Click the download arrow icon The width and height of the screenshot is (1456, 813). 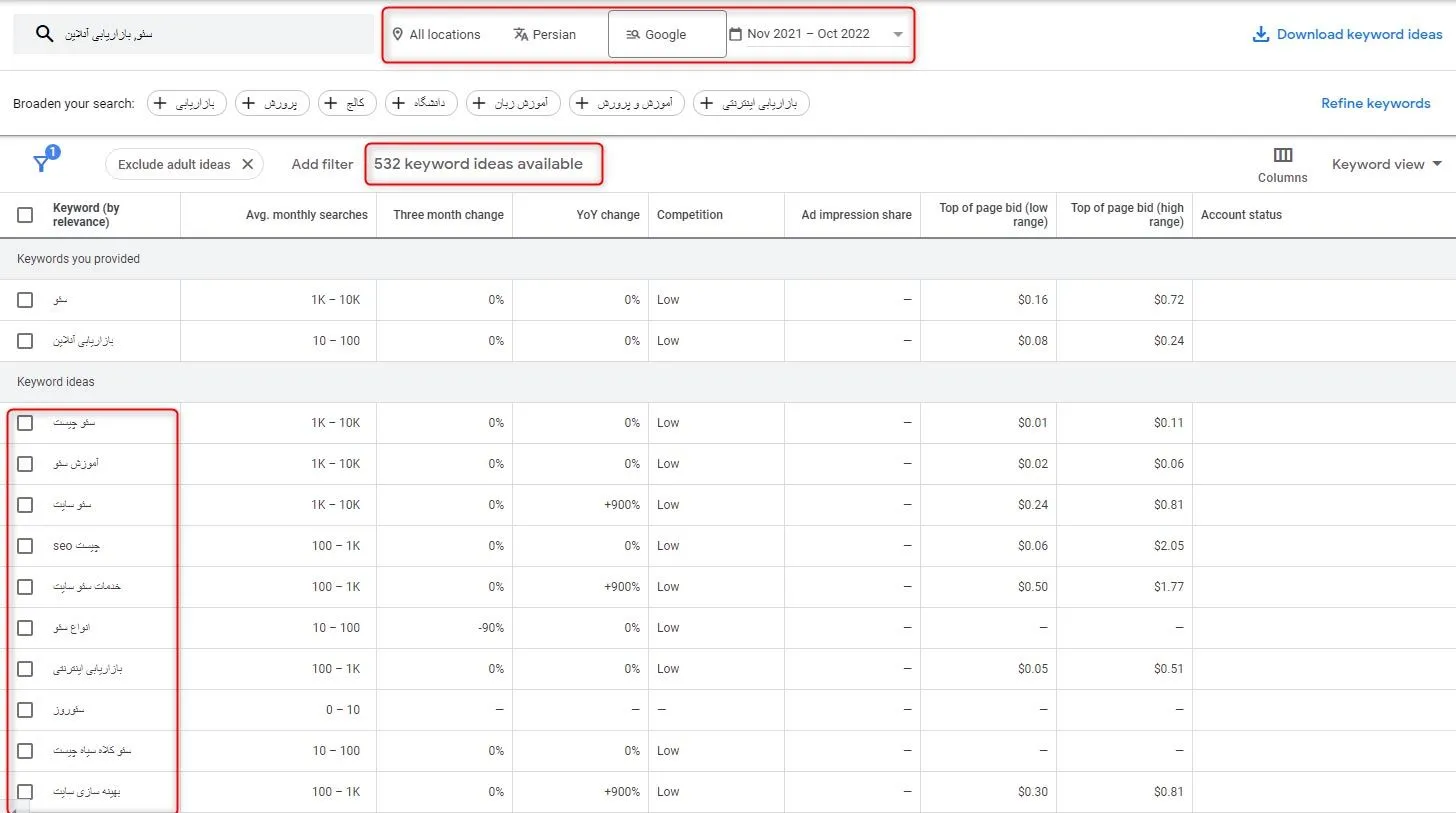pos(1261,34)
